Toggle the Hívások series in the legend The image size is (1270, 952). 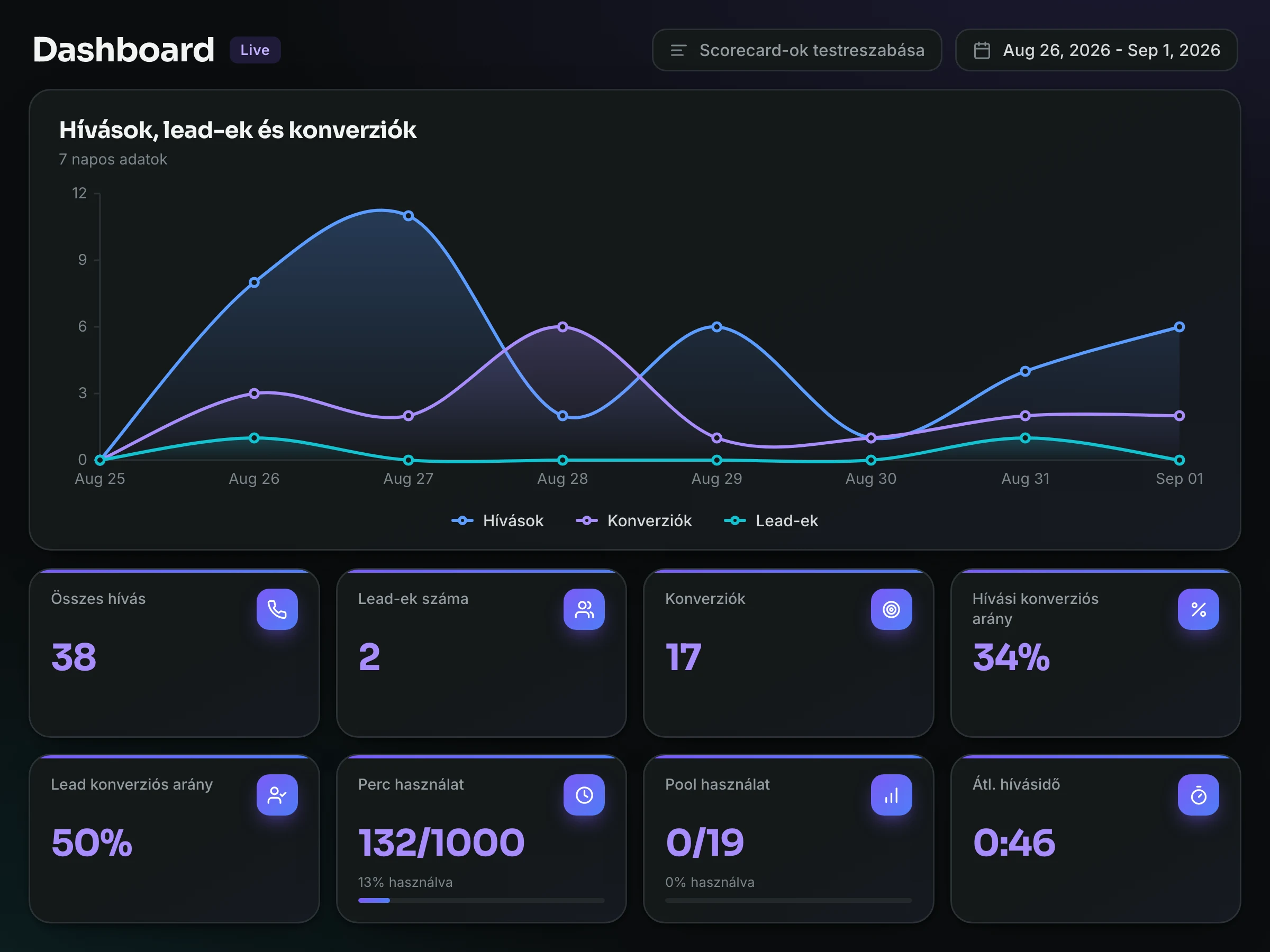pyautogui.click(x=497, y=520)
